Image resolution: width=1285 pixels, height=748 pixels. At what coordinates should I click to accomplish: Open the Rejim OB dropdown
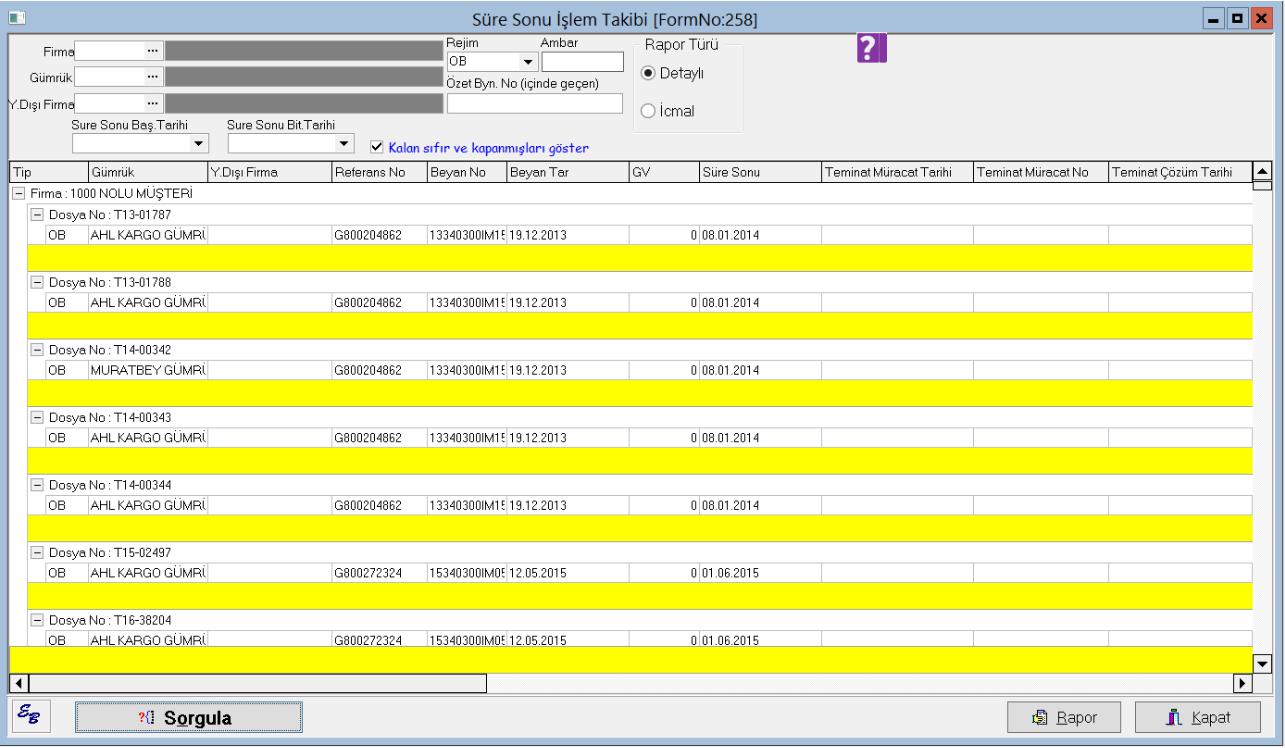pos(528,63)
